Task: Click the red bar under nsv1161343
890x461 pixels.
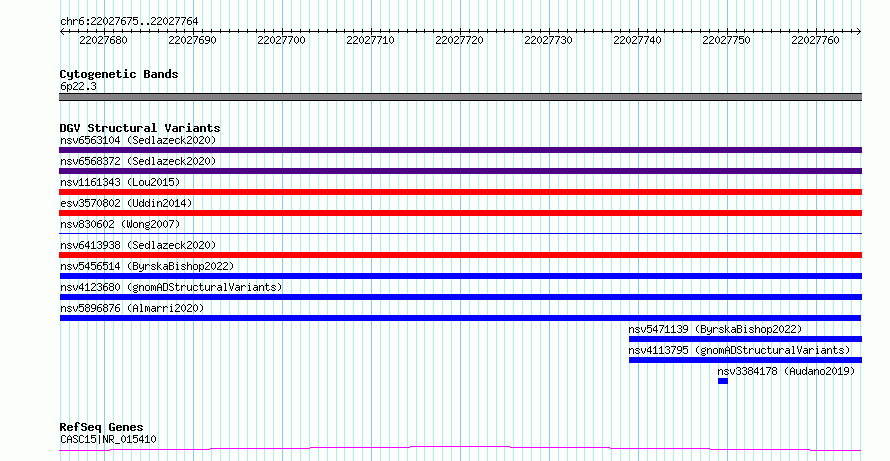Action: pos(460,192)
